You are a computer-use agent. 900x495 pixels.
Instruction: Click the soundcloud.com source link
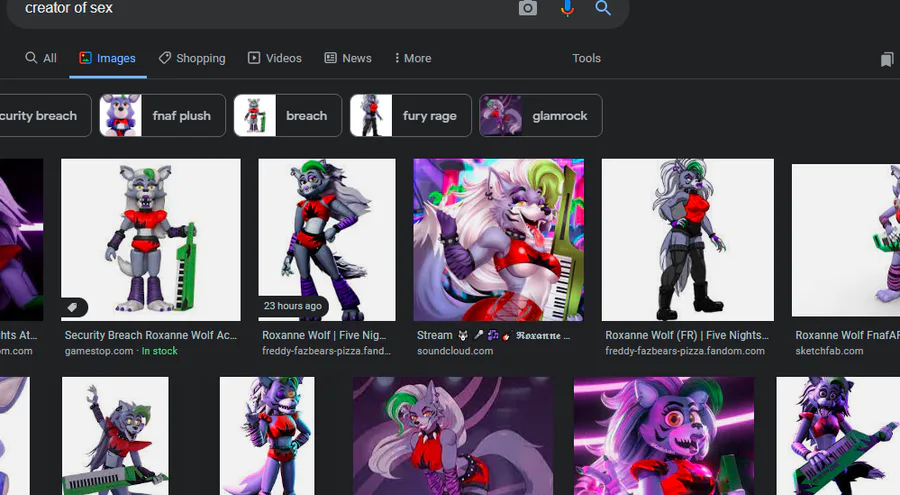pyautogui.click(x=455, y=351)
